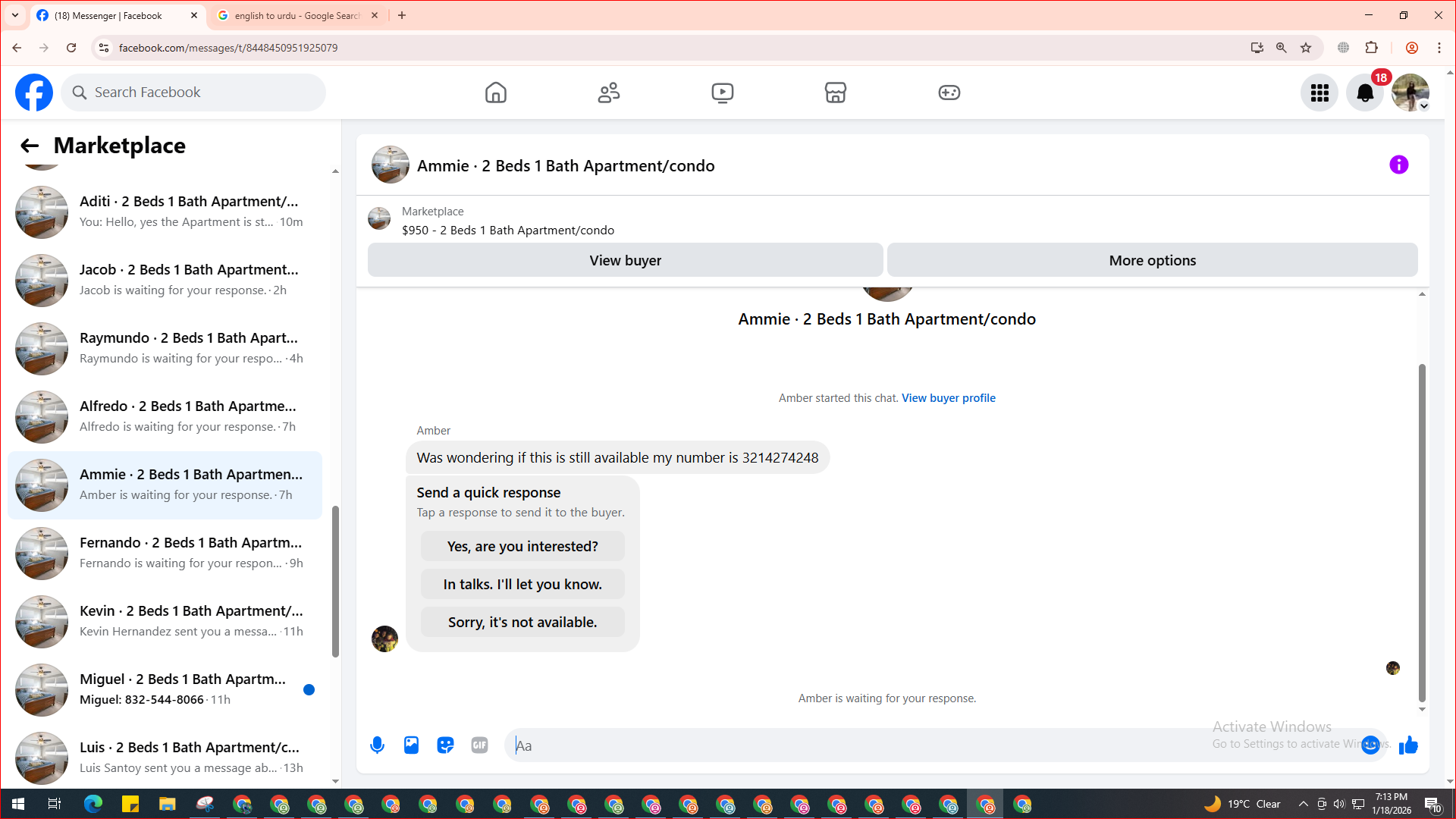This screenshot has height=819, width=1456.
Task: Open the Marketplace tab in top navigation
Action: tap(835, 93)
